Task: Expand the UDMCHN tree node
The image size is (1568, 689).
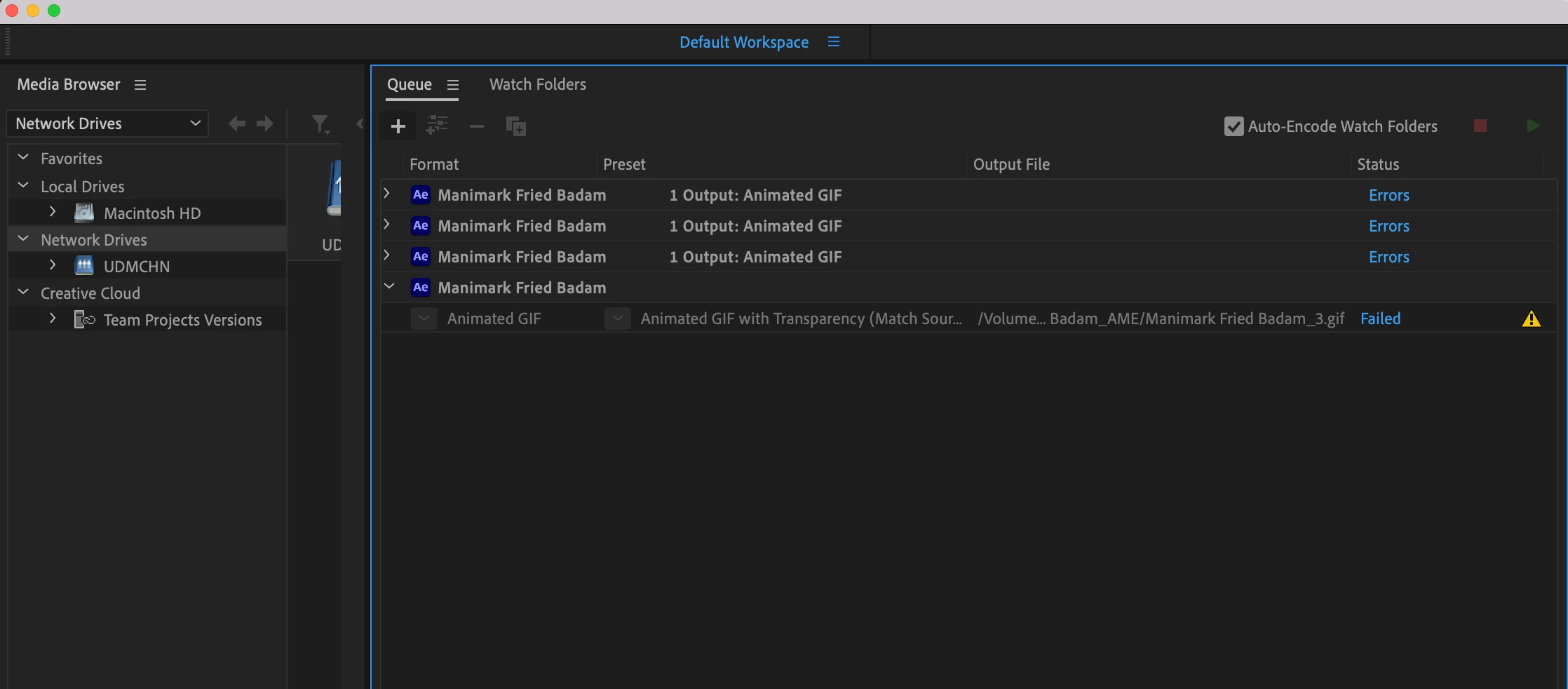Action: [x=53, y=265]
